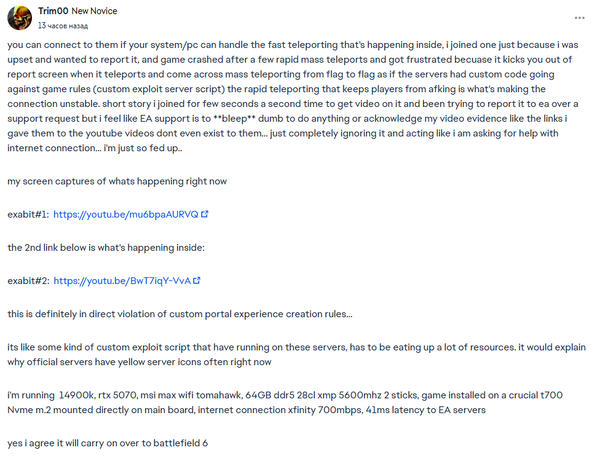Click the "carry on over to battlefield 6" line
This screenshot has width=600, height=458.
pos(107,441)
